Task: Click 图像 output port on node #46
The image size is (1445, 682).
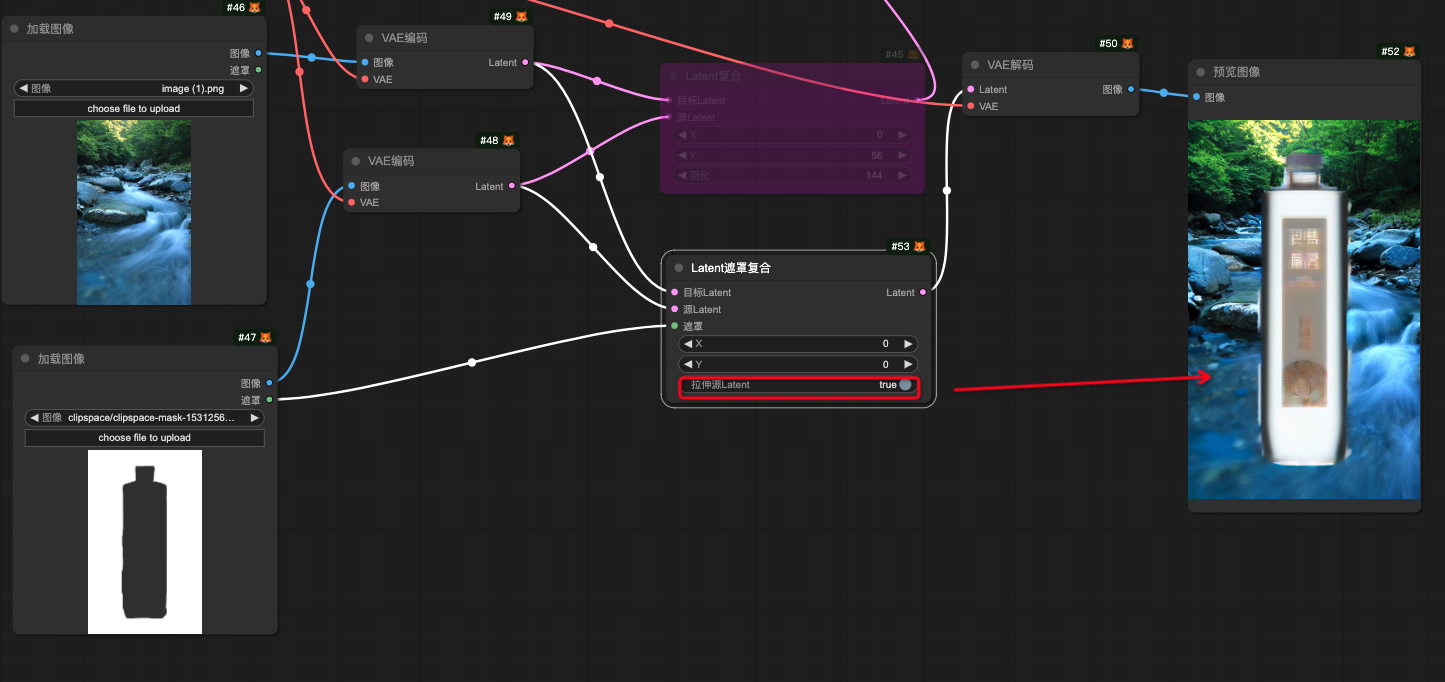Action: (x=259, y=53)
